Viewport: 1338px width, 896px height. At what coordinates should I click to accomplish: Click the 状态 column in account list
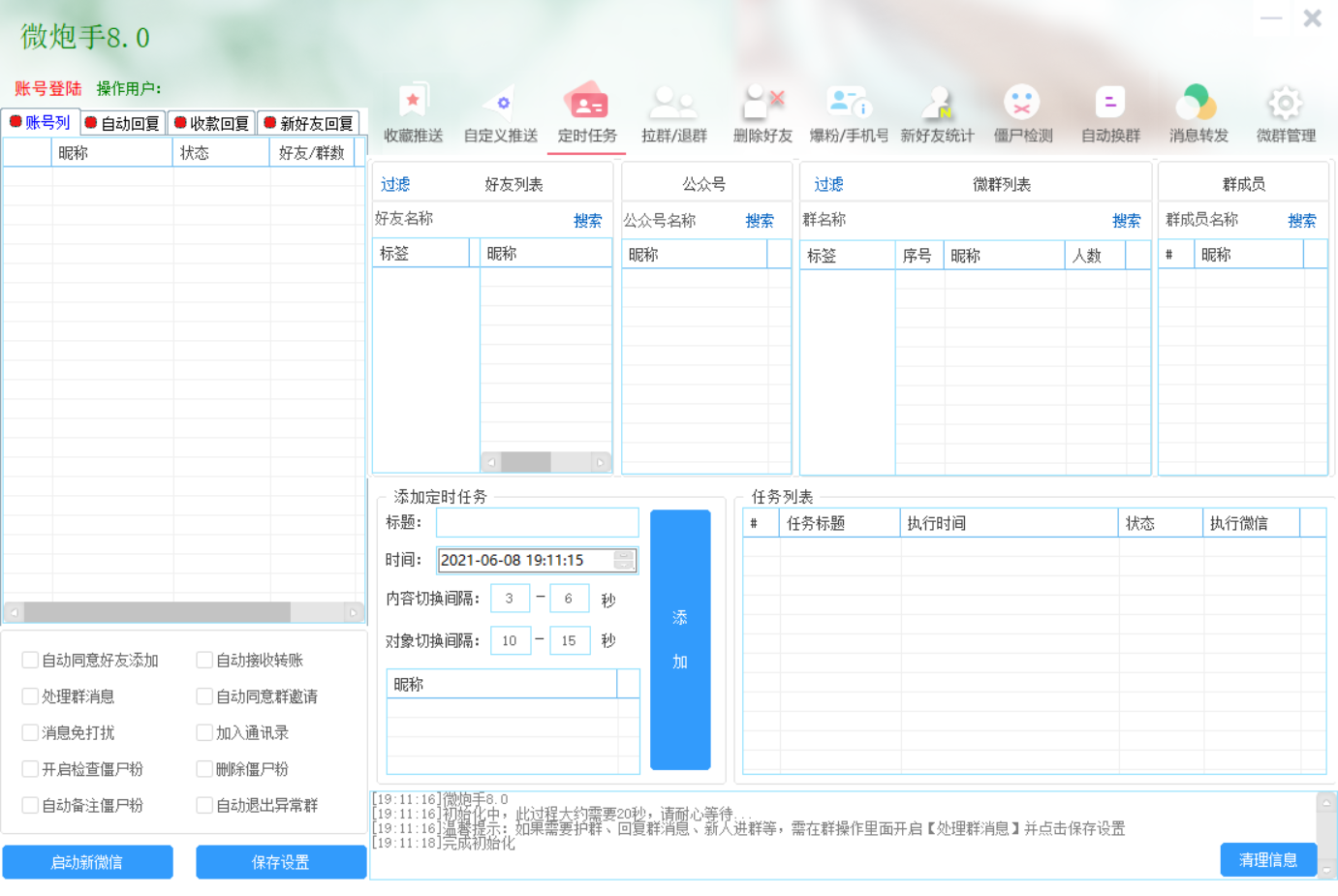coord(221,153)
